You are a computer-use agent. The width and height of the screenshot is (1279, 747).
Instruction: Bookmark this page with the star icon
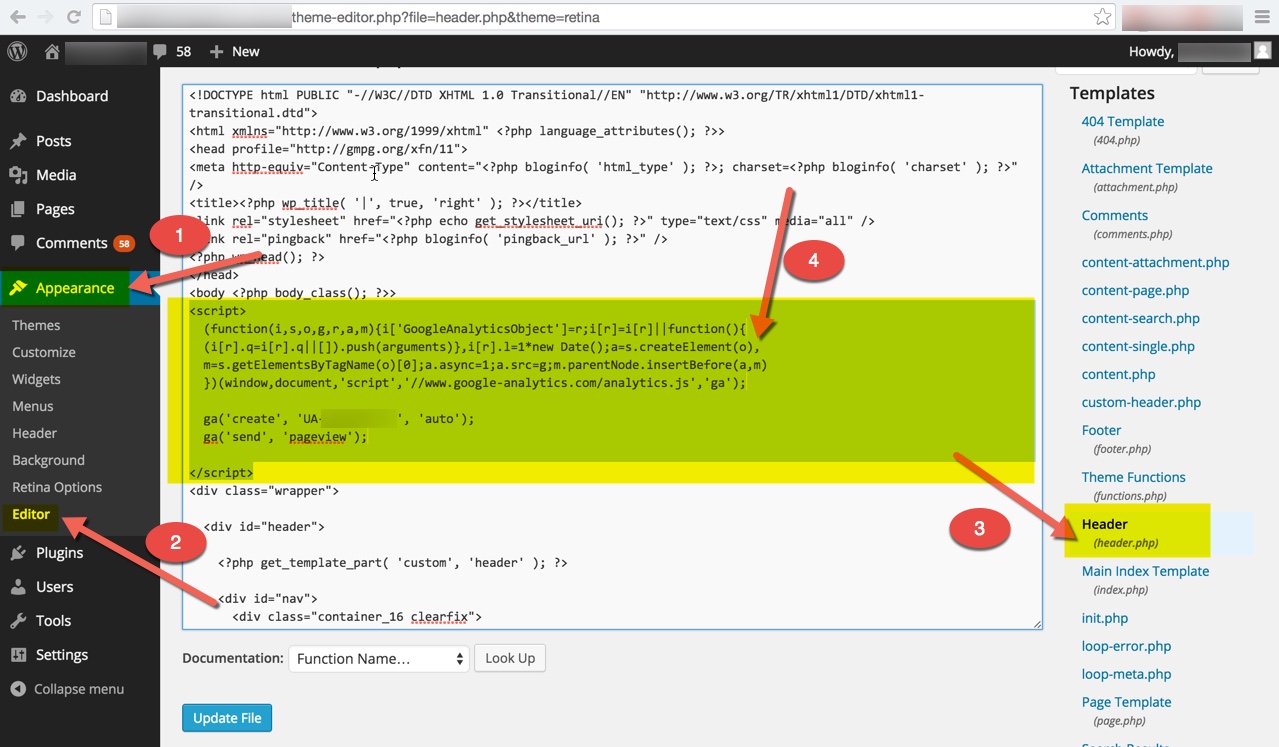[1101, 17]
